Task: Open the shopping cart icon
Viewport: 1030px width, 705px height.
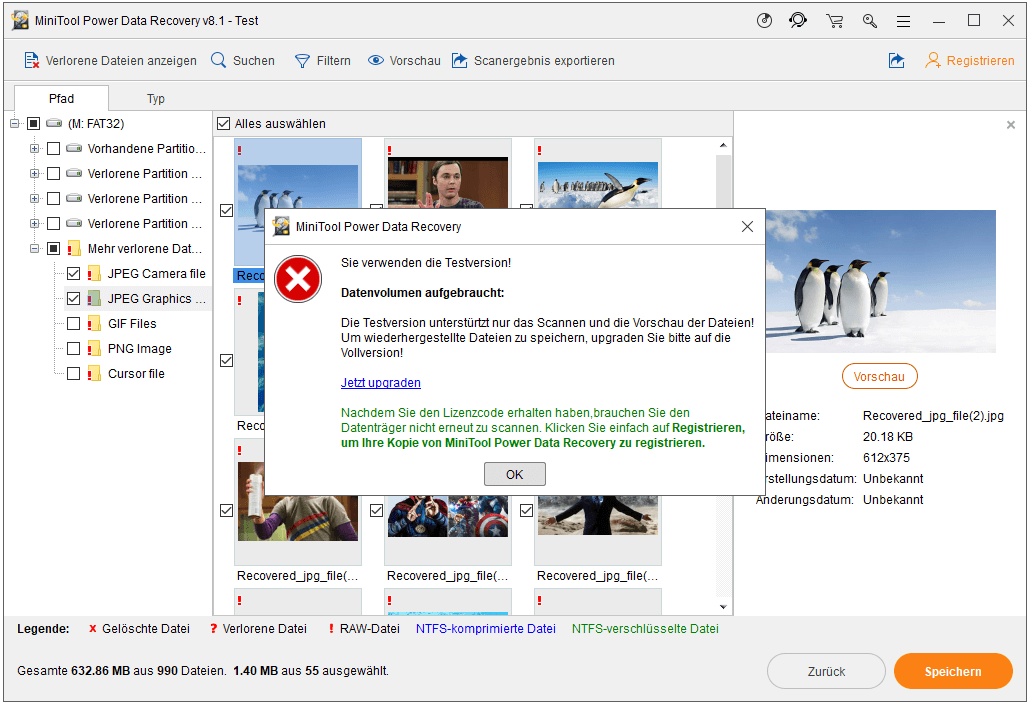Action: (x=835, y=21)
